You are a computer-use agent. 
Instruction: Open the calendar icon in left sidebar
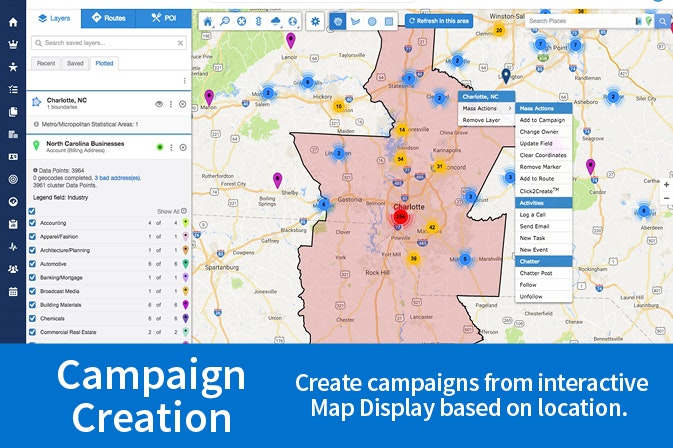(13, 292)
